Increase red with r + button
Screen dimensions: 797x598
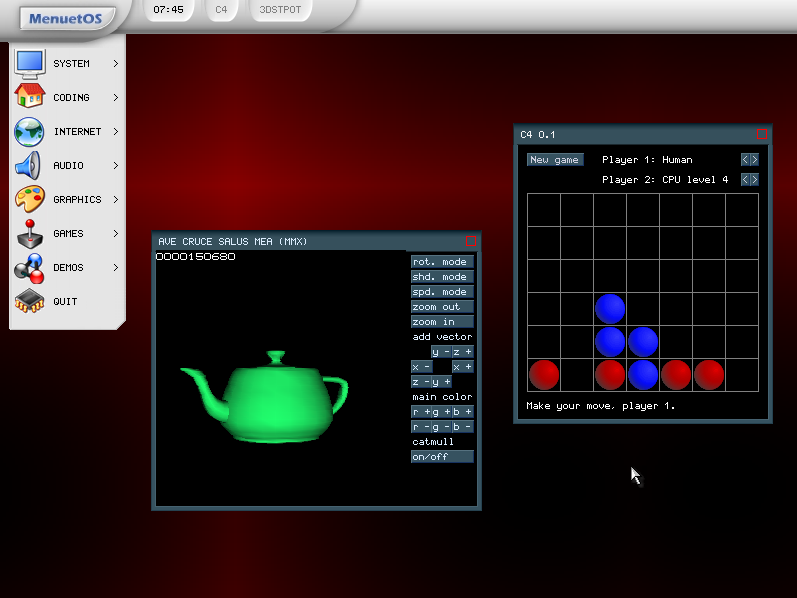click(421, 412)
